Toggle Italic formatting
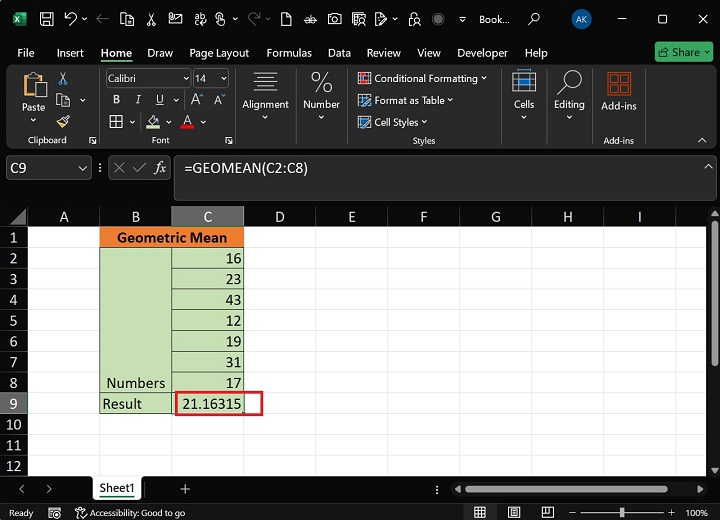The image size is (720, 520). (138, 100)
